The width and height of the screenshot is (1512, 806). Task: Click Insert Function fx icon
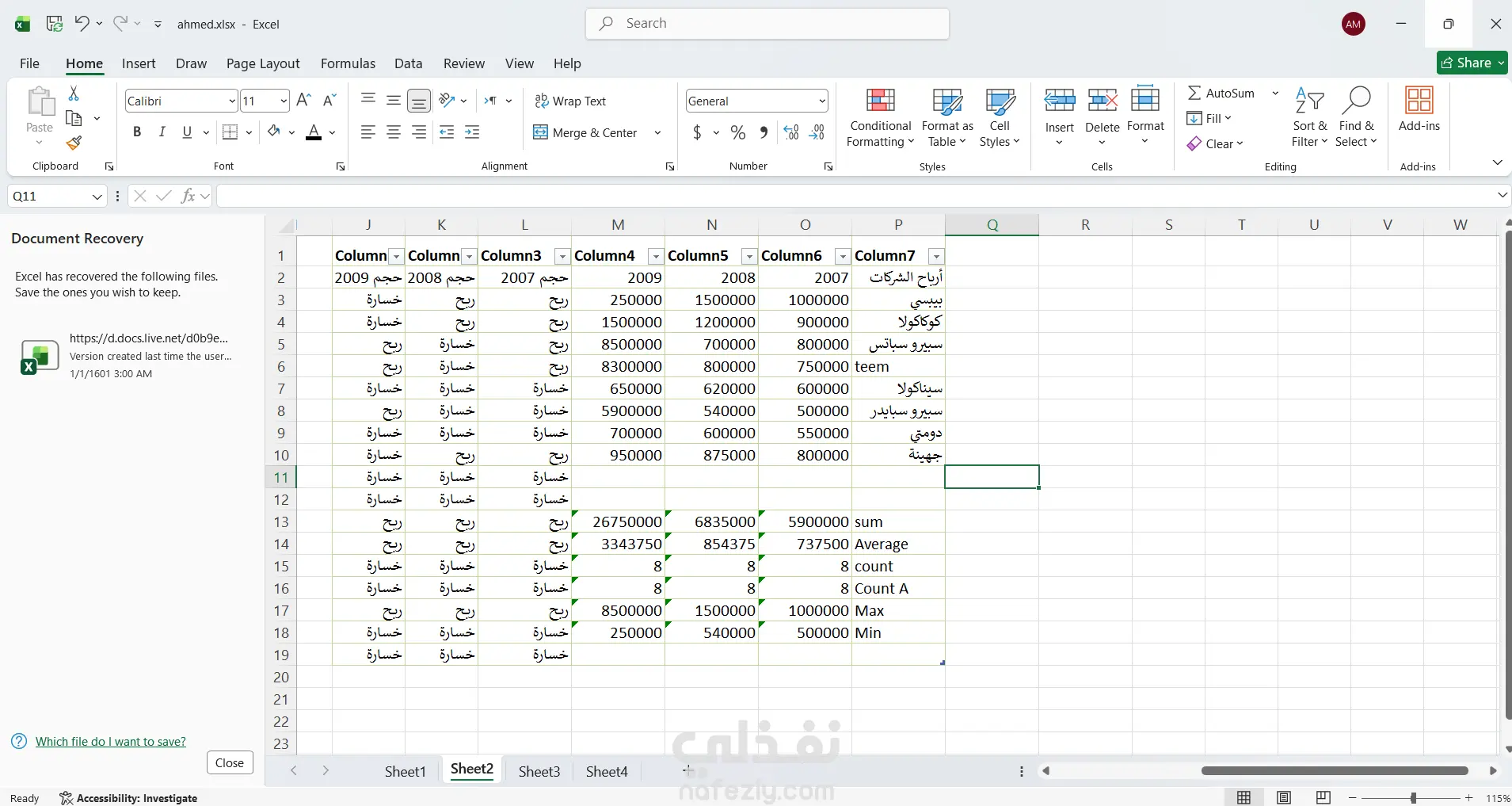coord(189,196)
